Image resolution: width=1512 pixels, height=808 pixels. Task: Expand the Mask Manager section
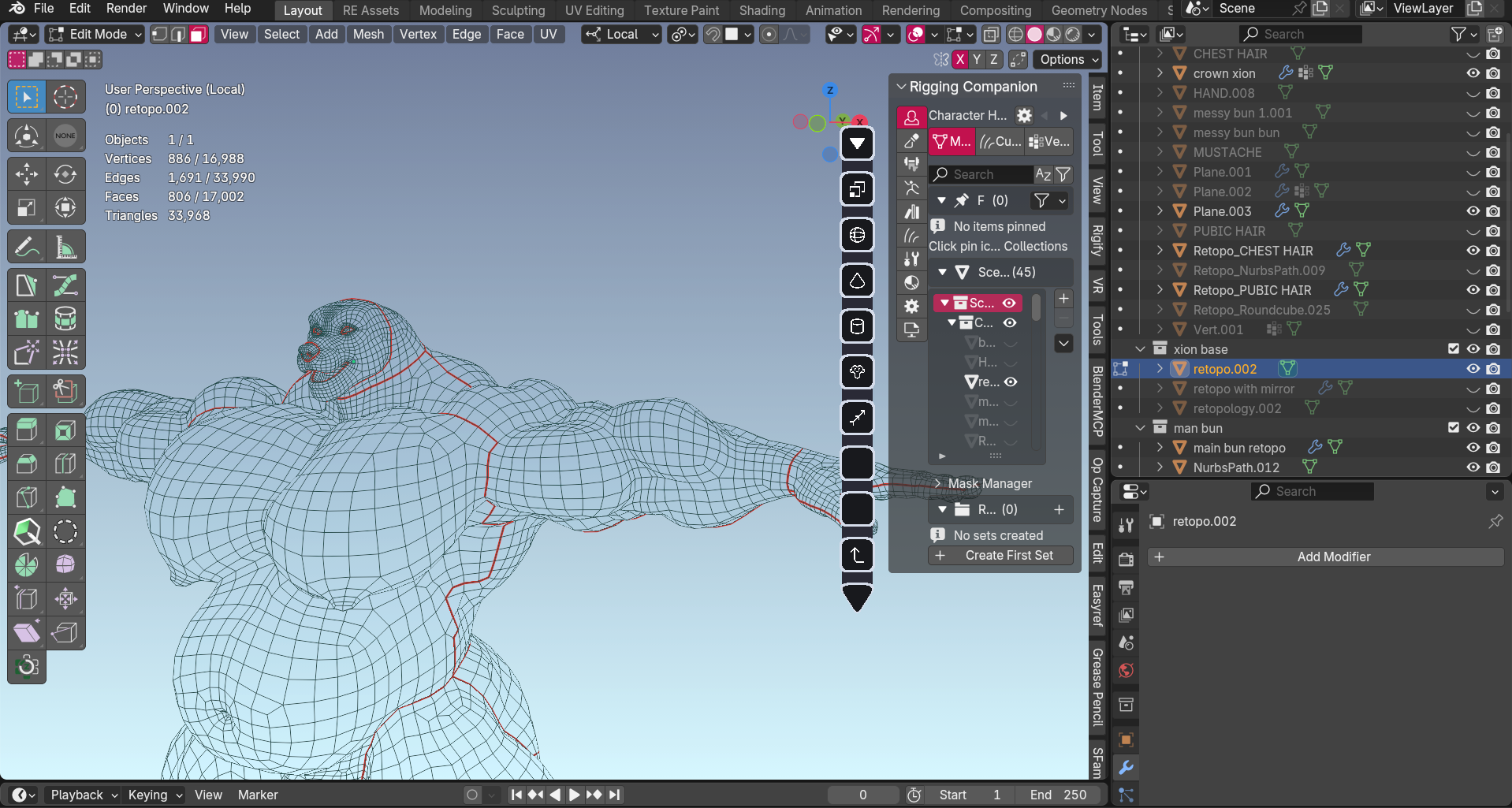(x=989, y=483)
